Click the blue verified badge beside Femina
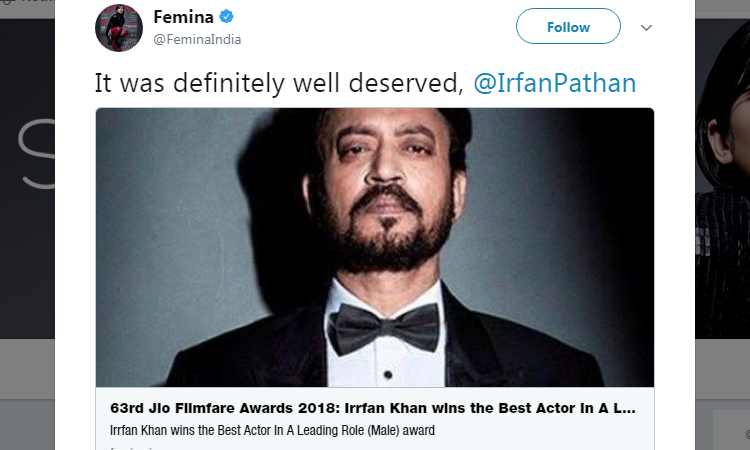750x450 pixels. pyautogui.click(x=226, y=18)
